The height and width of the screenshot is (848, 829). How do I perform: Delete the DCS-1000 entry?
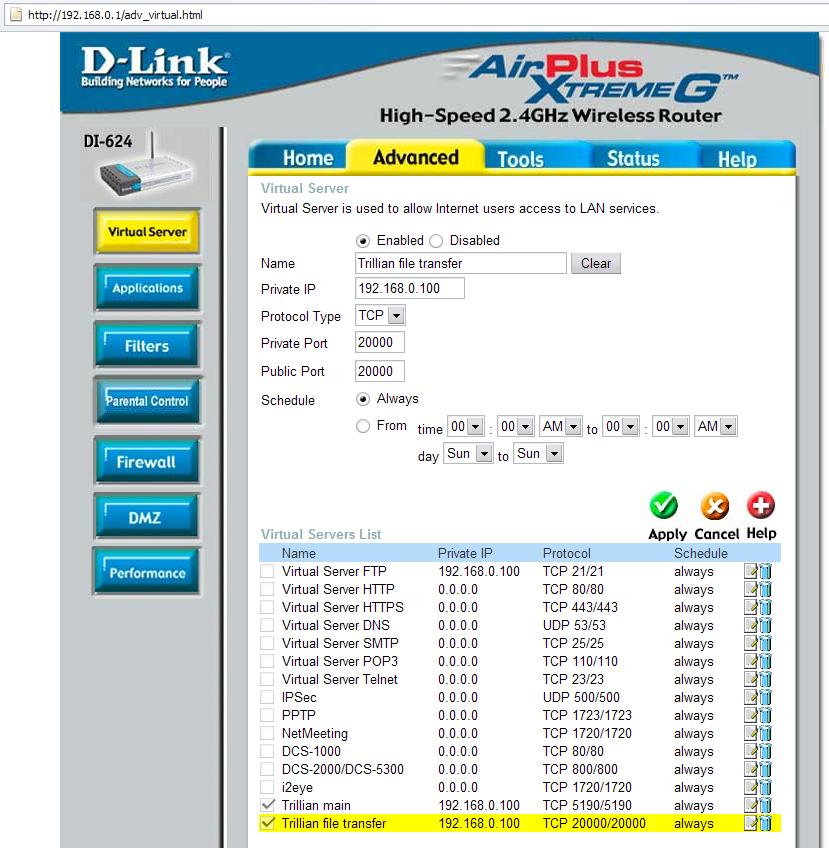click(765, 751)
